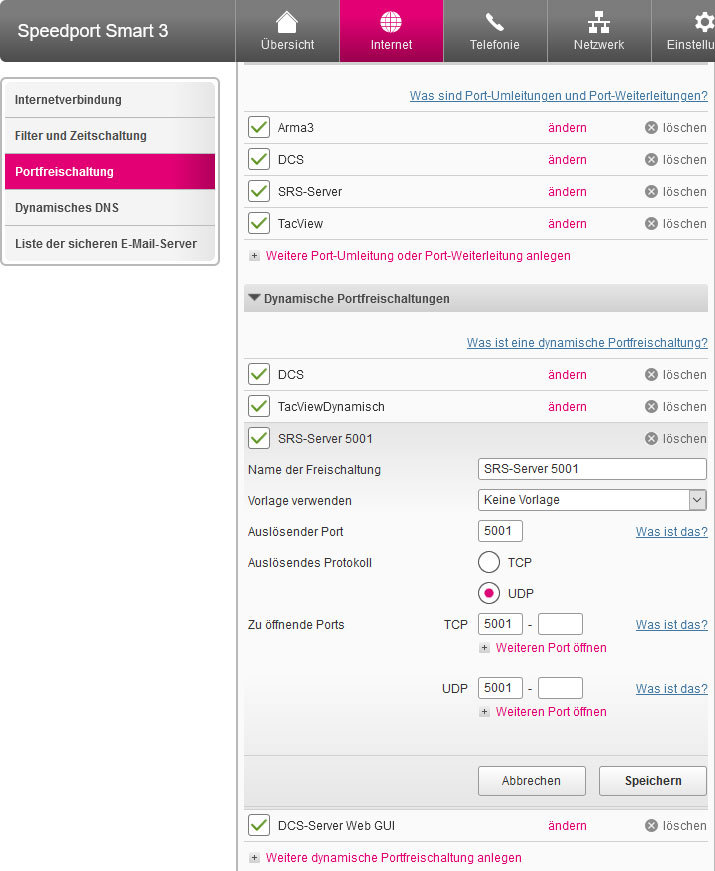Image resolution: width=715 pixels, height=871 pixels.
Task: Open the Einstellungen gear icon tab
Action: (x=684, y=31)
